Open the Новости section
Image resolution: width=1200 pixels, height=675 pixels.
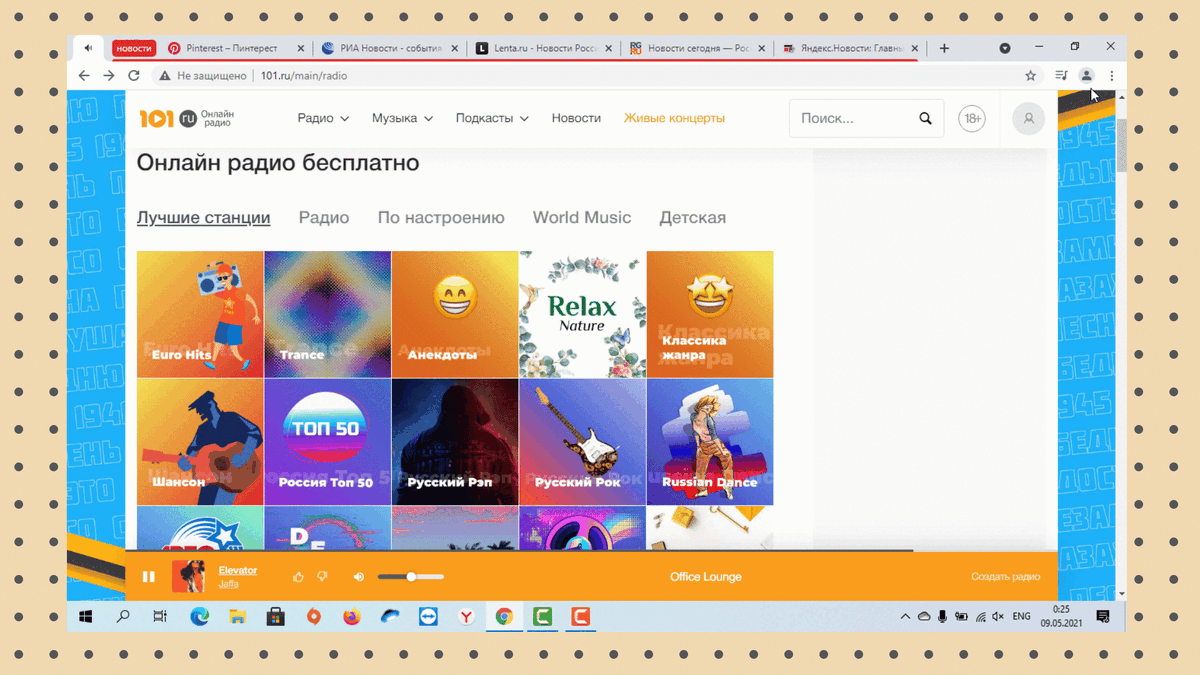(x=576, y=118)
